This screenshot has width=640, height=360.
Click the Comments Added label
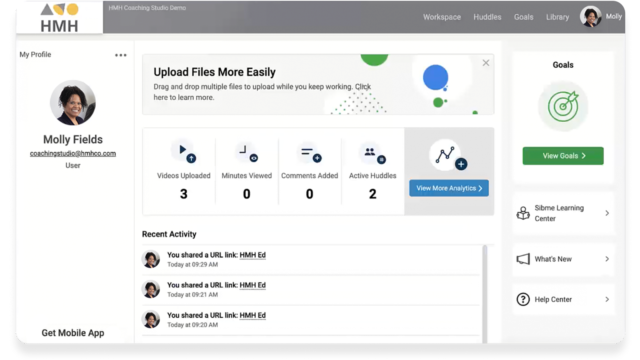click(x=309, y=176)
